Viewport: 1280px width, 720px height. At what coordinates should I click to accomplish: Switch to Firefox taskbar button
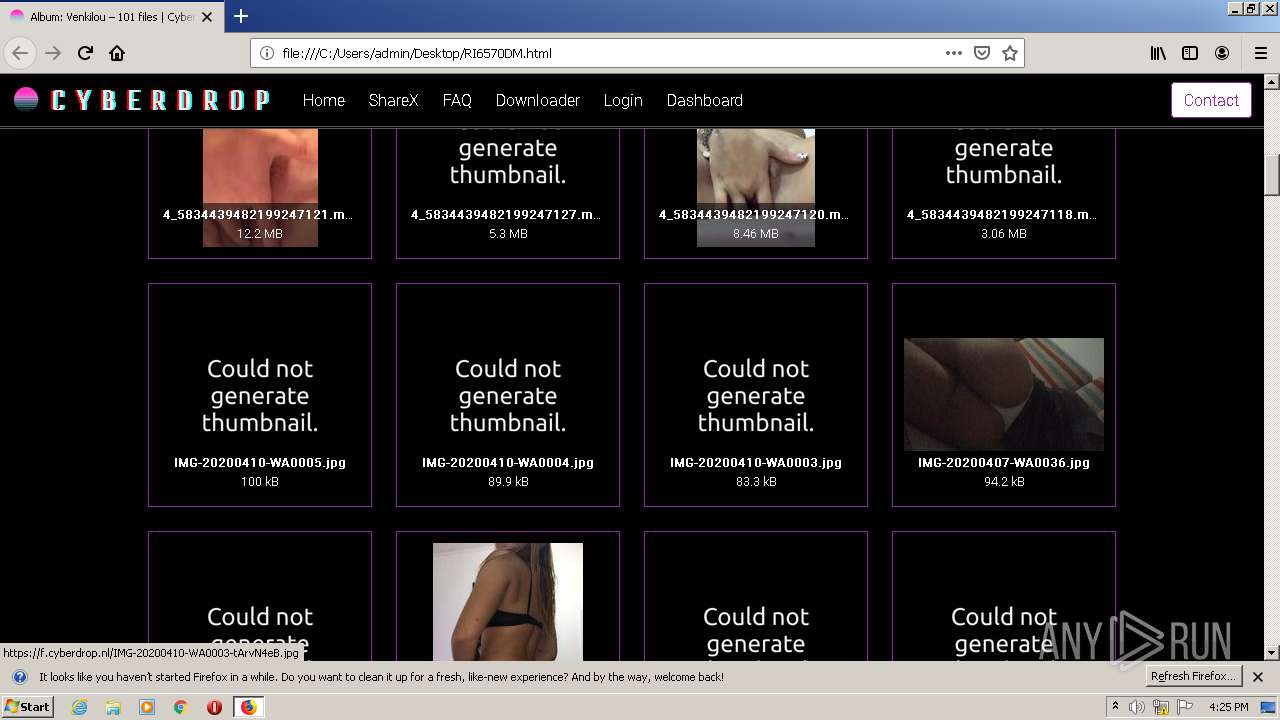(248, 707)
